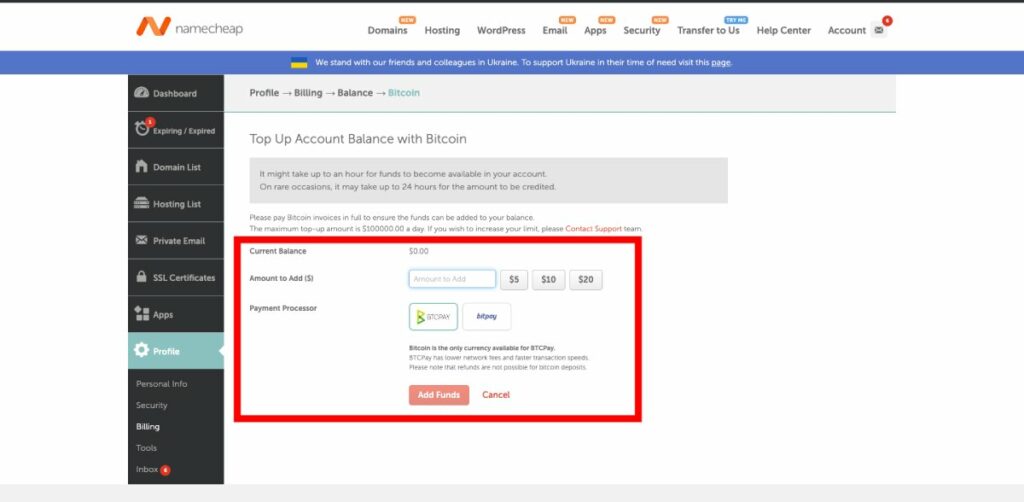Click the SSL Certificates lock icon
1024x502 pixels.
pyautogui.click(x=141, y=277)
